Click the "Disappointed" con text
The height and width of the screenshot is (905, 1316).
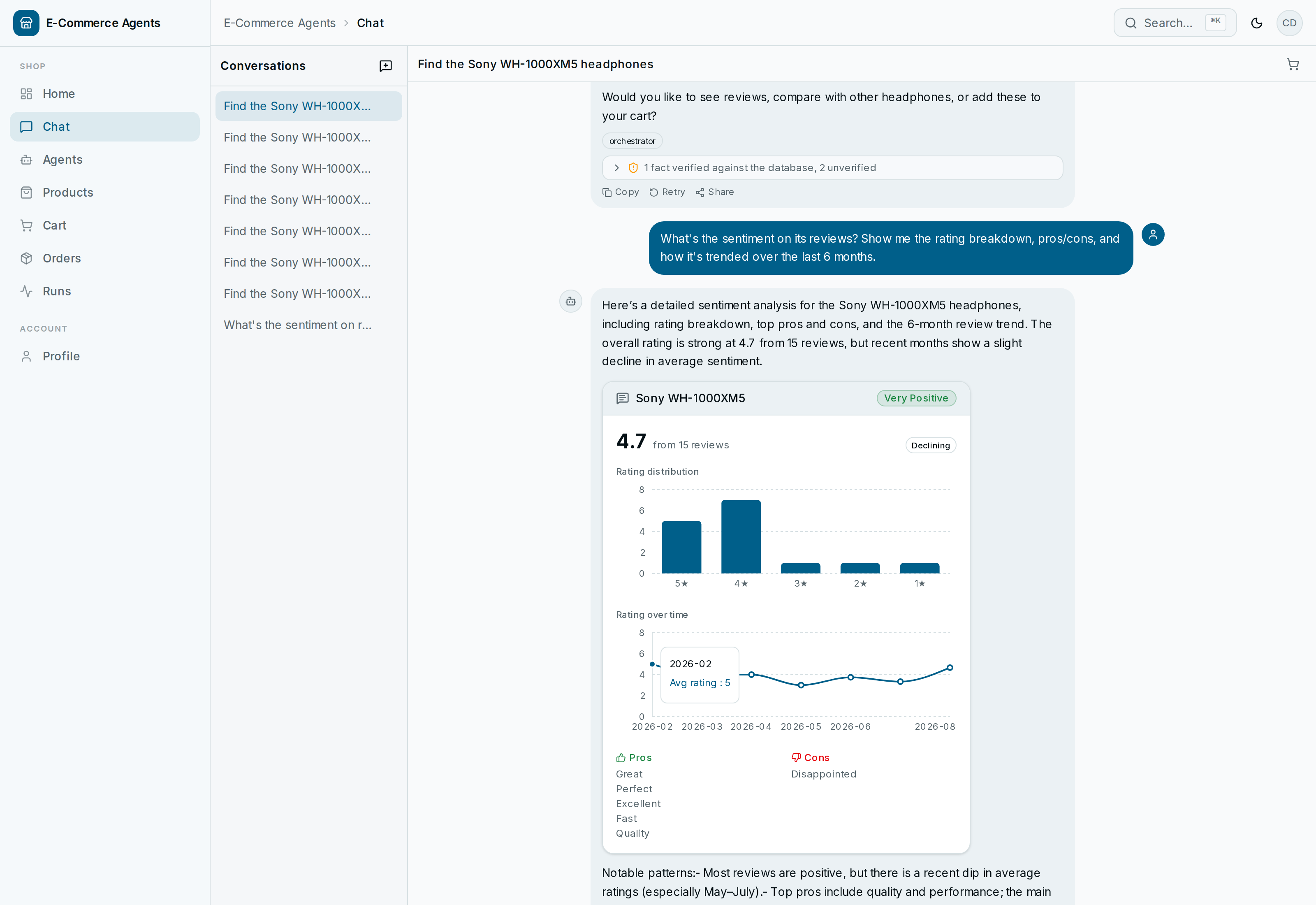pyautogui.click(x=823, y=774)
